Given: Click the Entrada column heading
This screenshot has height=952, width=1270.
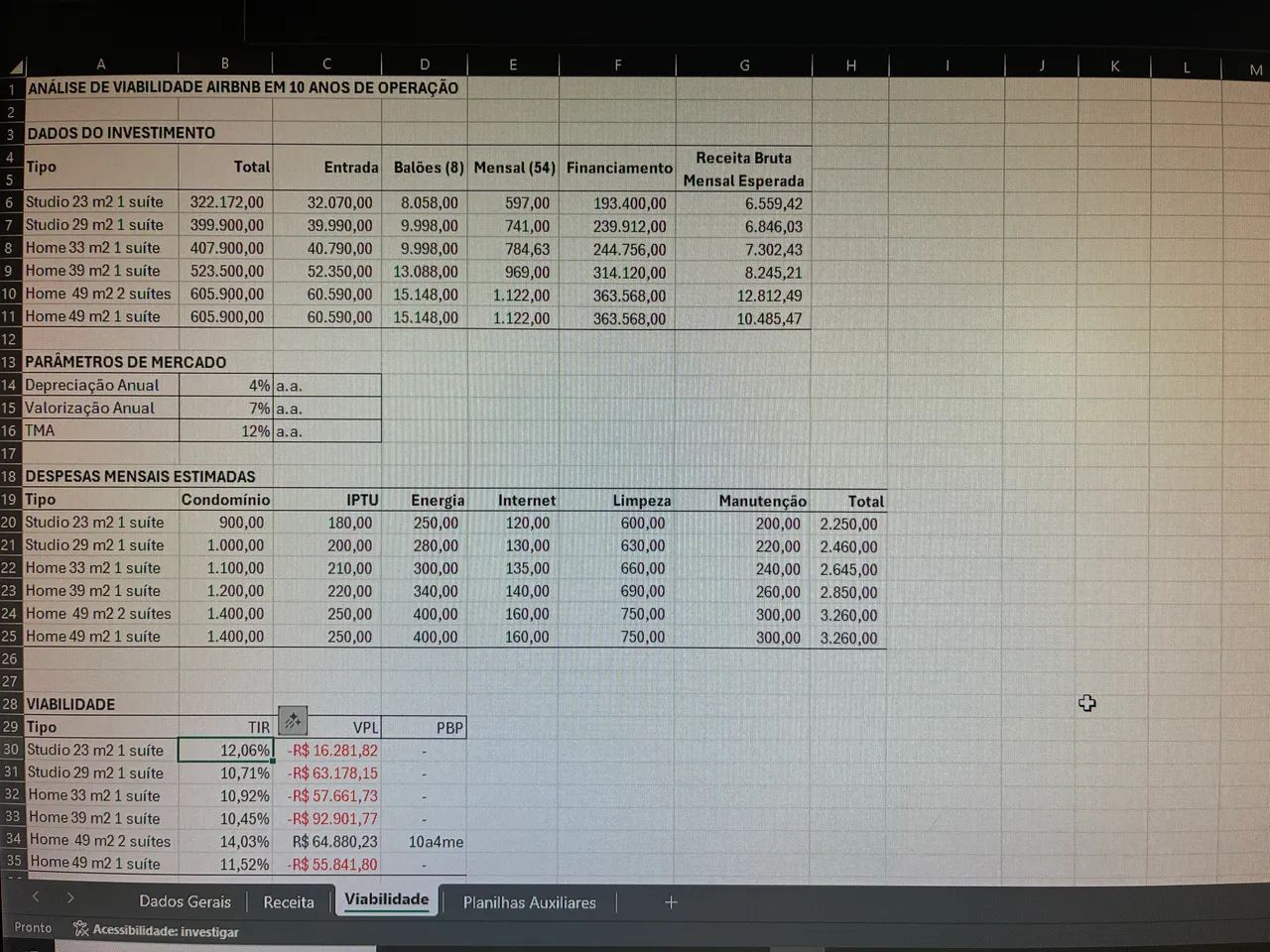Looking at the screenshot, I should coord(351,168).
